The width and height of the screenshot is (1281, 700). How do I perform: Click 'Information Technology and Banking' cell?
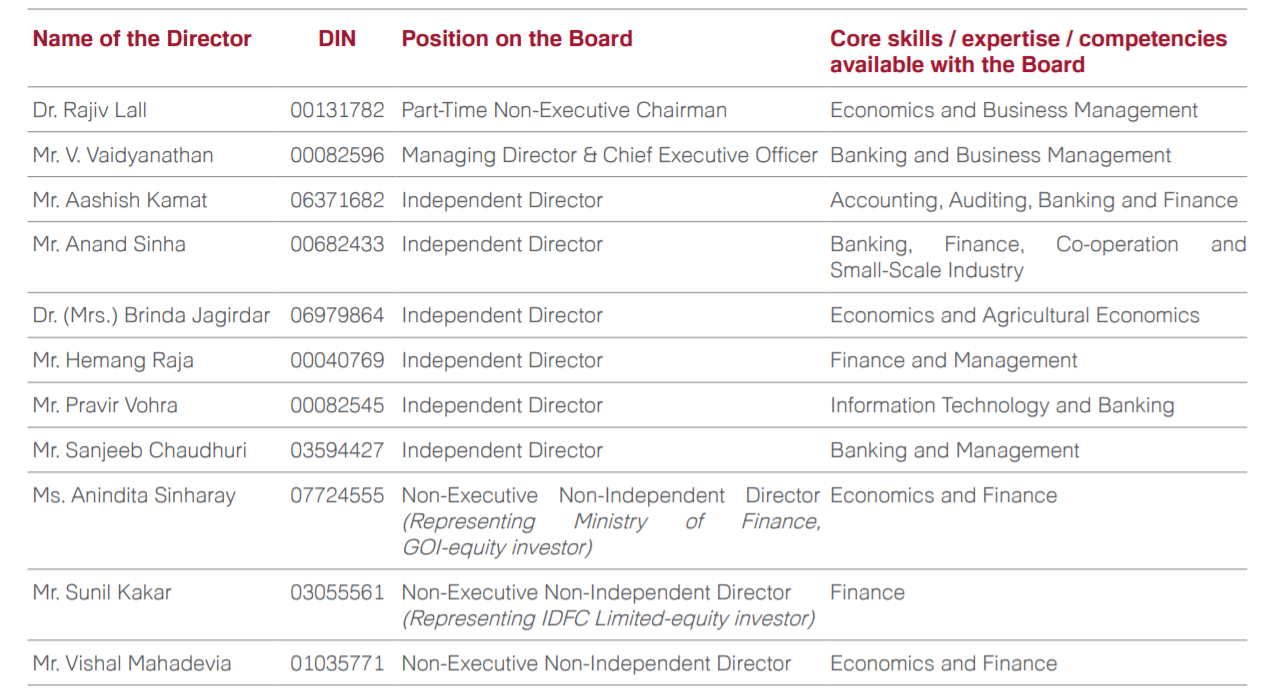(1002, 405)
